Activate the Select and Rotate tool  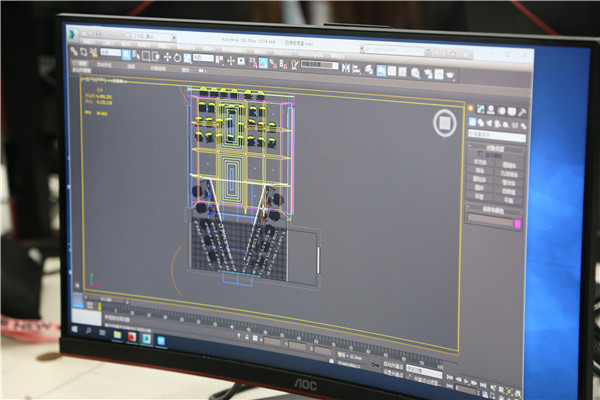tap(177, 57)
